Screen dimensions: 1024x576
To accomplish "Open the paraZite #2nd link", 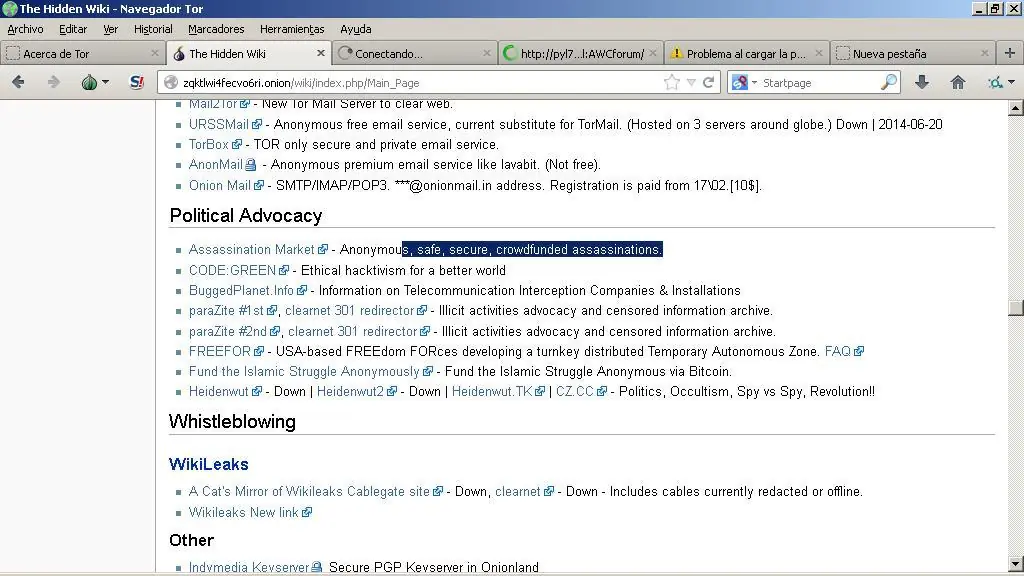I will click(228, 332).
